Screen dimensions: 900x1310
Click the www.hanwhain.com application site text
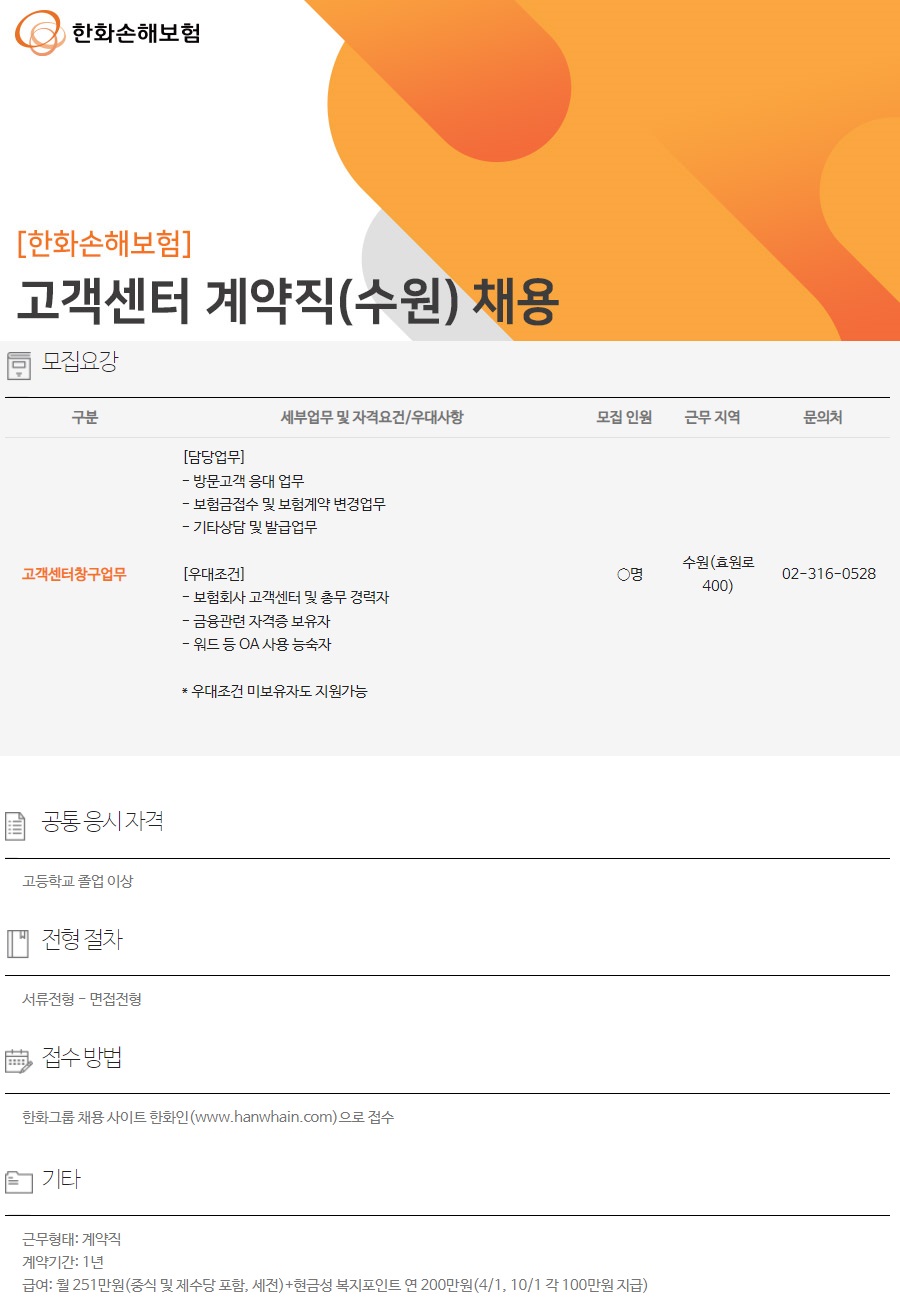click(269, 1117)
